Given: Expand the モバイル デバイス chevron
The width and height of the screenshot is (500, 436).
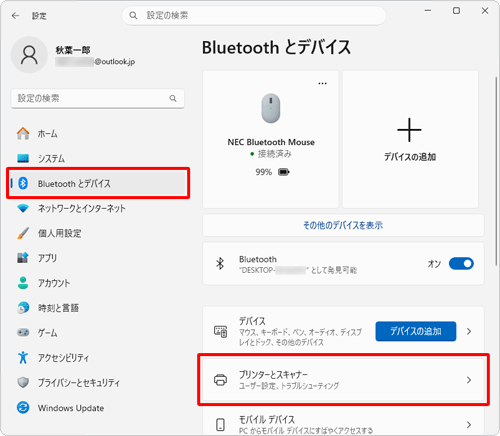Looking at the screenshot, I should [x=469, y=425].
